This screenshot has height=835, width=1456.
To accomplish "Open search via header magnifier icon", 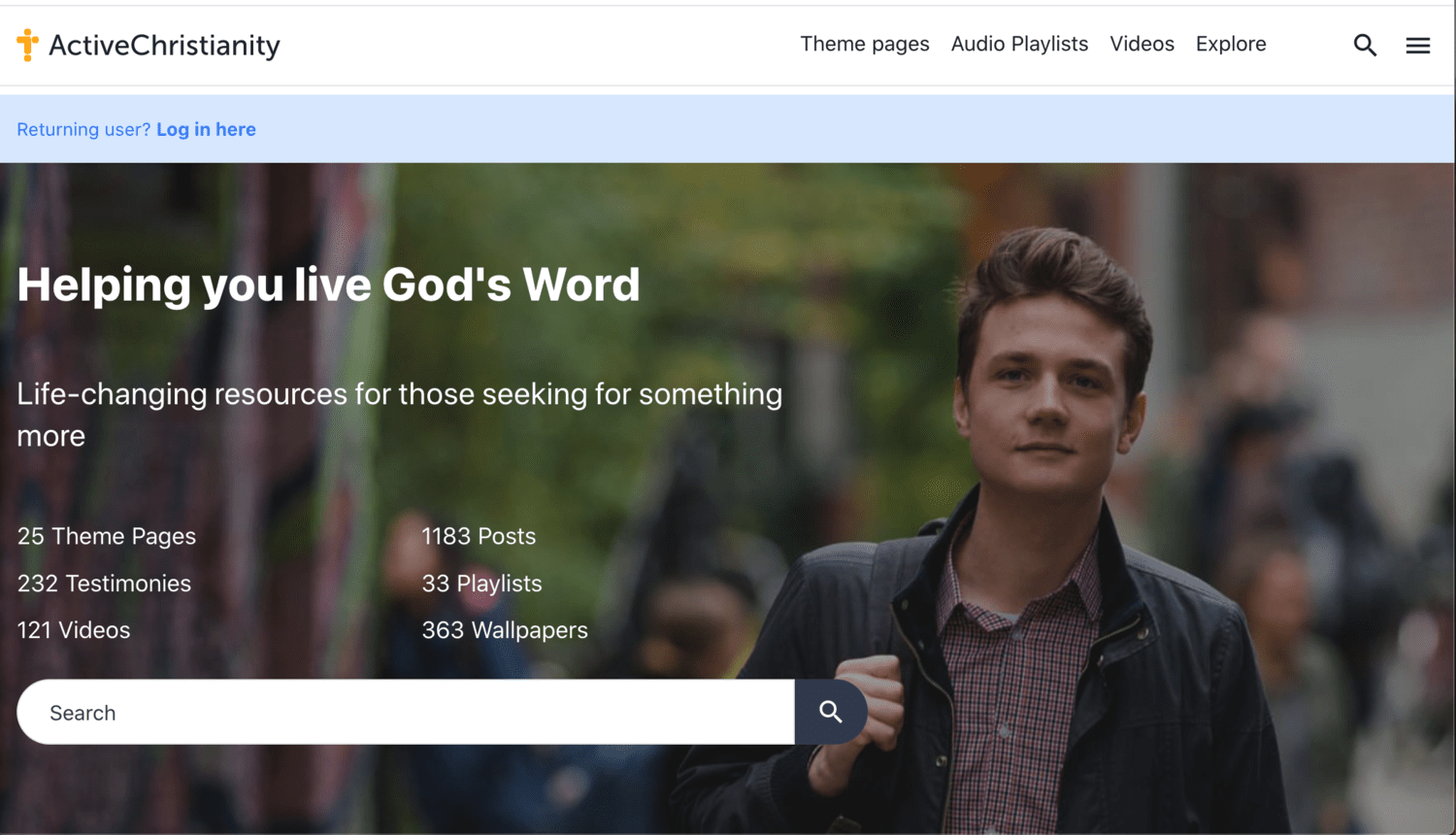I will click(1365, 45).
